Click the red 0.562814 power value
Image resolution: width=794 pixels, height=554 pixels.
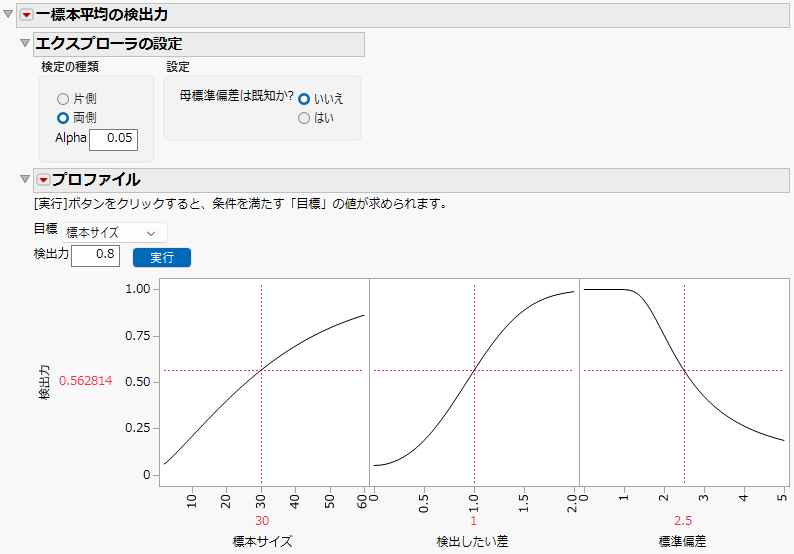click(x=86, y=381)
